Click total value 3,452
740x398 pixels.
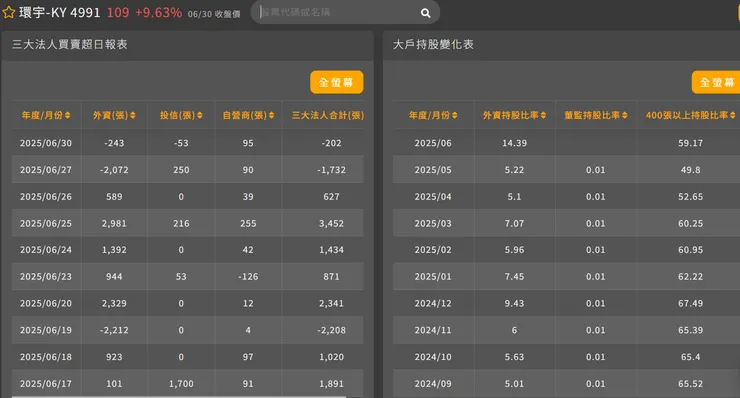click(x=331, y=223)
